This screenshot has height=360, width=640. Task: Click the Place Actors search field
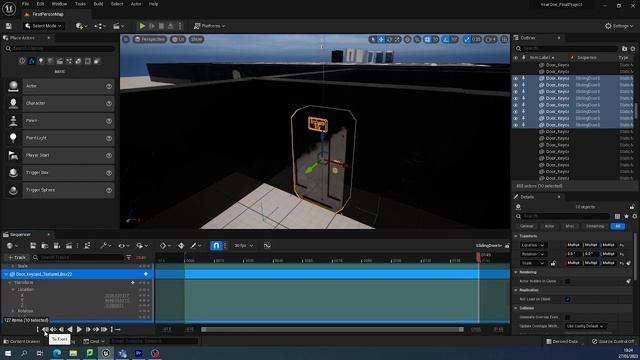click(x=60, y=49)
